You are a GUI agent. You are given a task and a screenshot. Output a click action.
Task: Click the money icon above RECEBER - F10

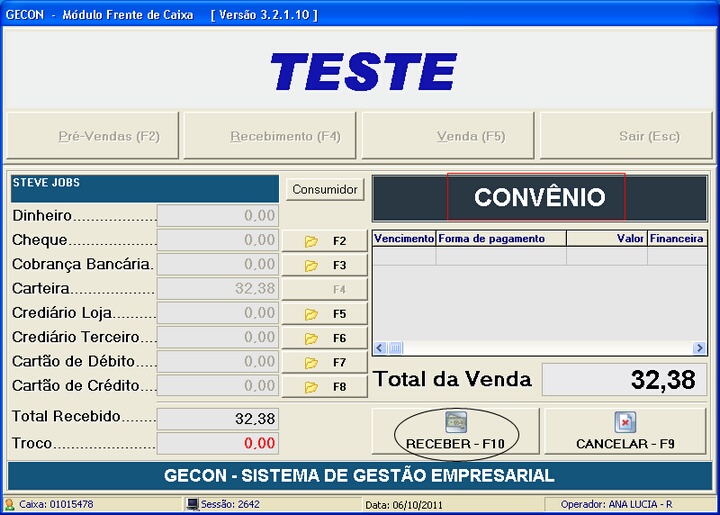tap(456, 422)
